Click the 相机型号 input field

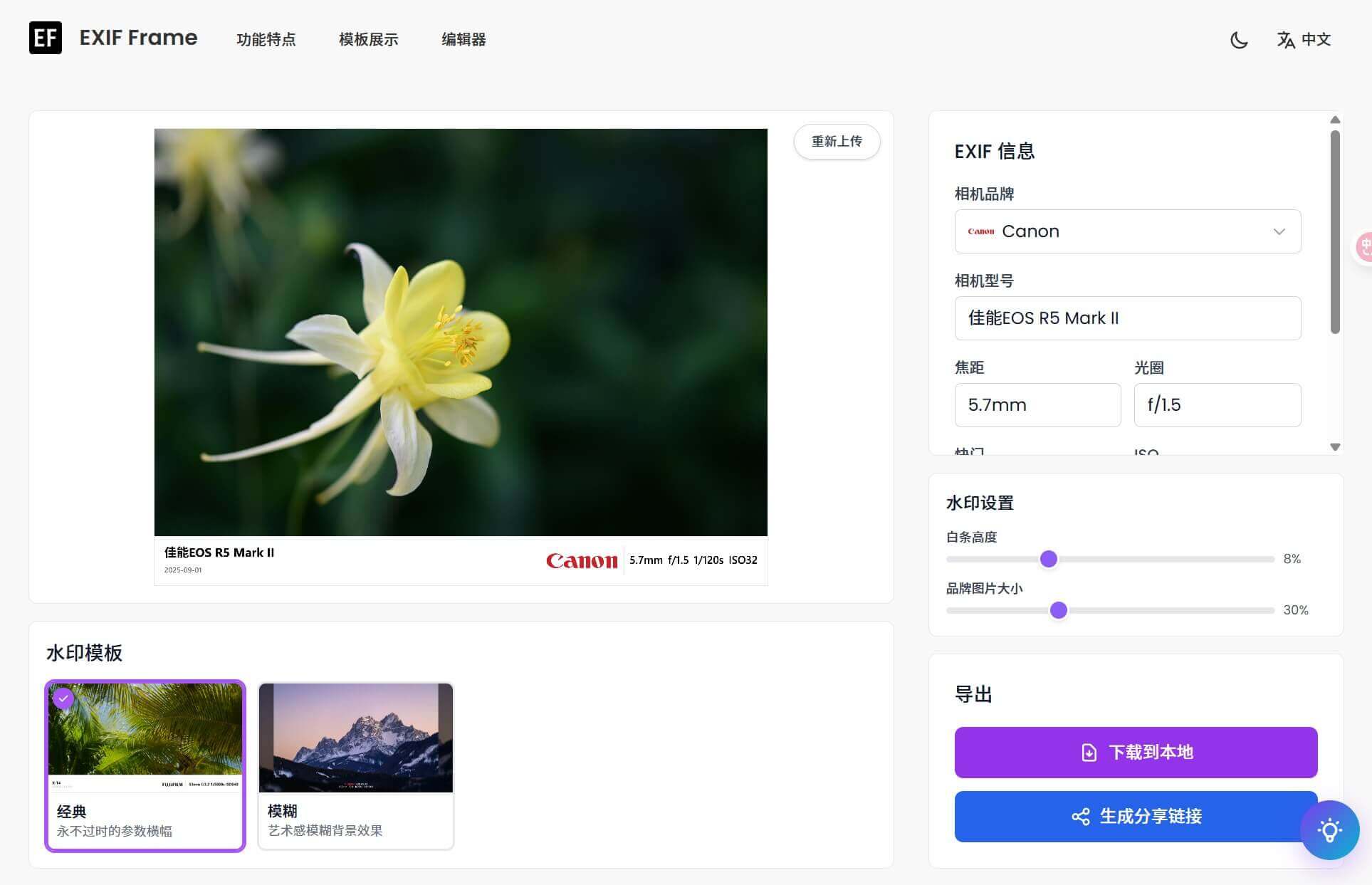(x=1127, y=318)
